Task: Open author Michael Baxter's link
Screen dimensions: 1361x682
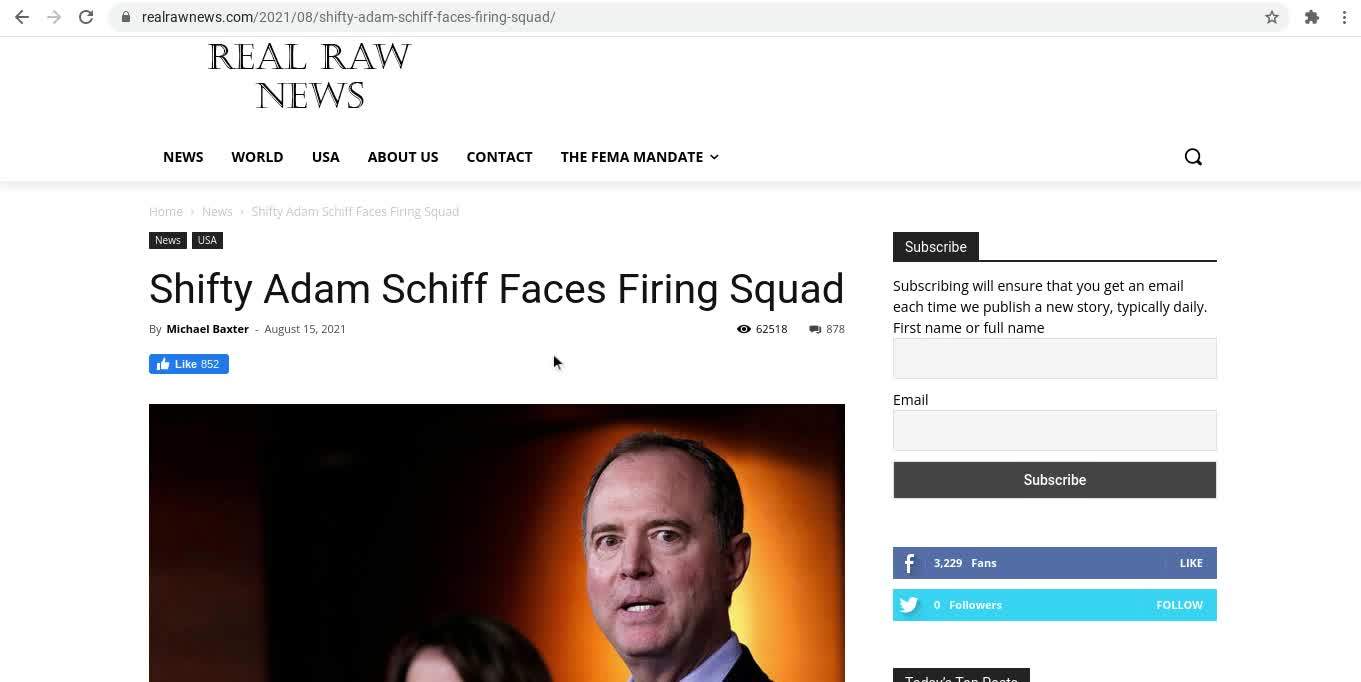Action: (x=207, y=329)
